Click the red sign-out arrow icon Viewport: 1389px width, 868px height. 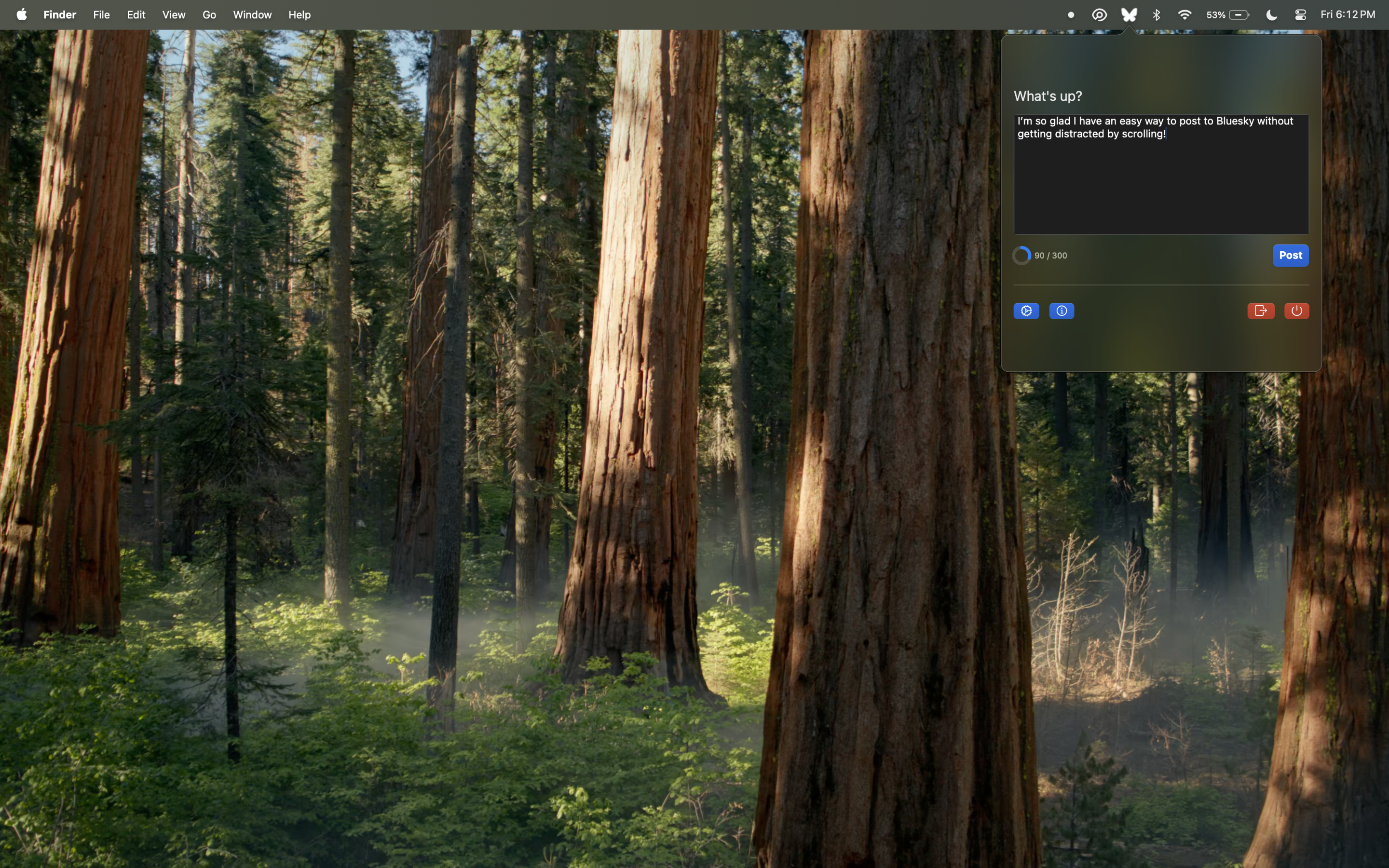1260,311
